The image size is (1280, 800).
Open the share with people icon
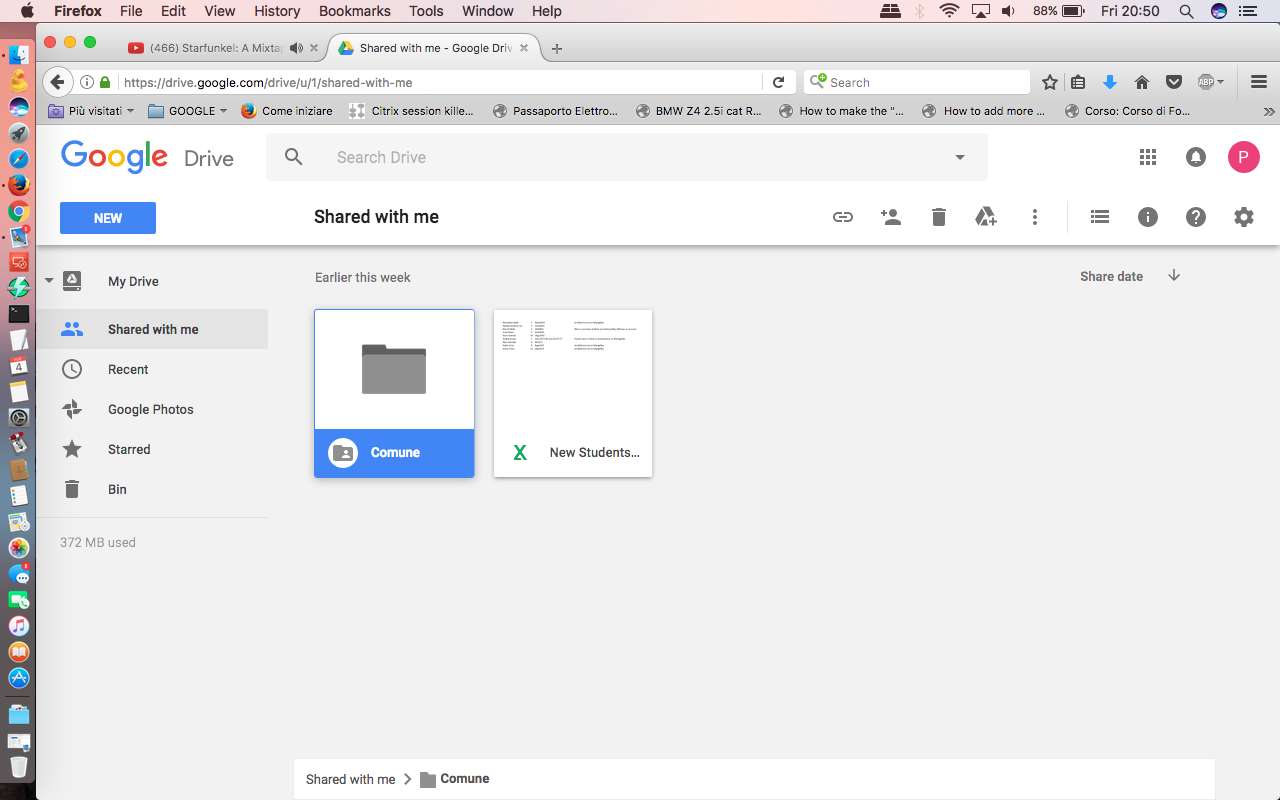coord(891,217)
